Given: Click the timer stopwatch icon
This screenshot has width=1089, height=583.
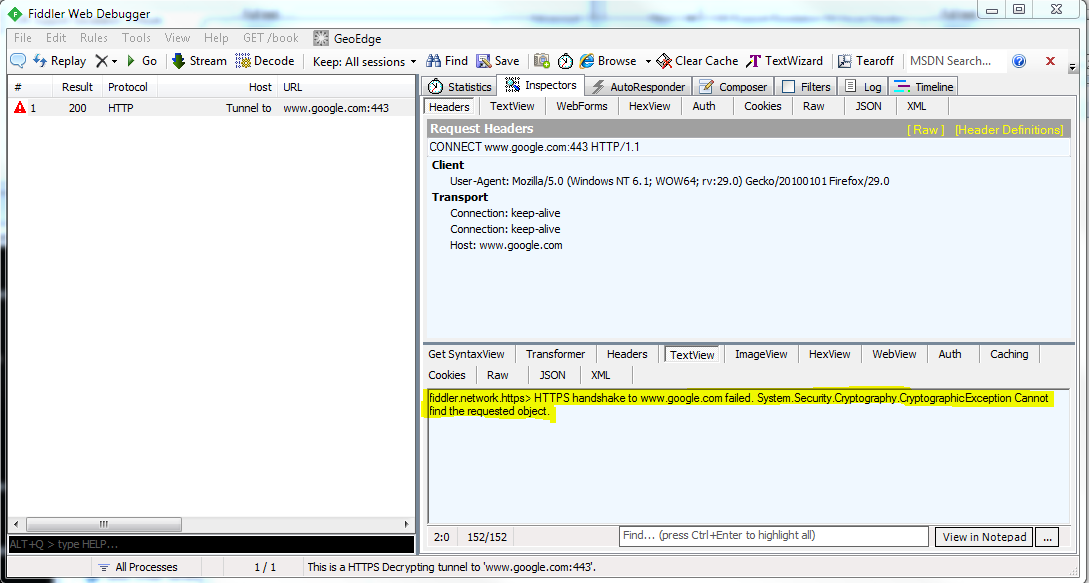Looking at the screenshot, I should (x=565, y=61).
